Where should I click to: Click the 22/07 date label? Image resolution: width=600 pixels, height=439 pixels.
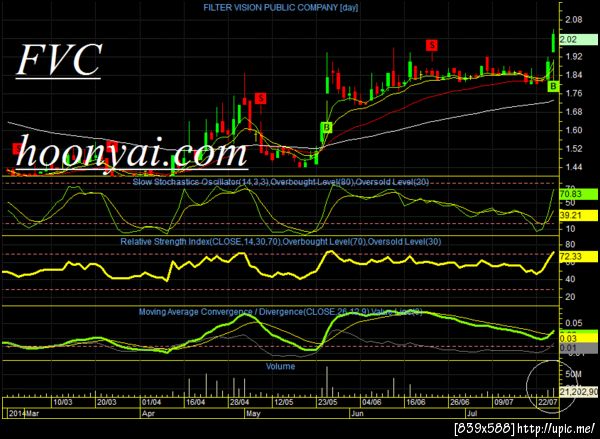tap(547, 402)
